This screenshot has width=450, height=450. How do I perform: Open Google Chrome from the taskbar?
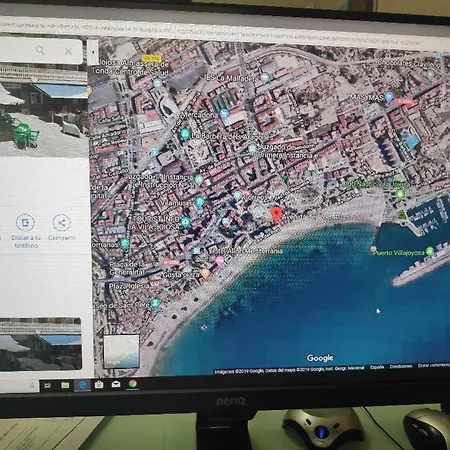point(133,384)
